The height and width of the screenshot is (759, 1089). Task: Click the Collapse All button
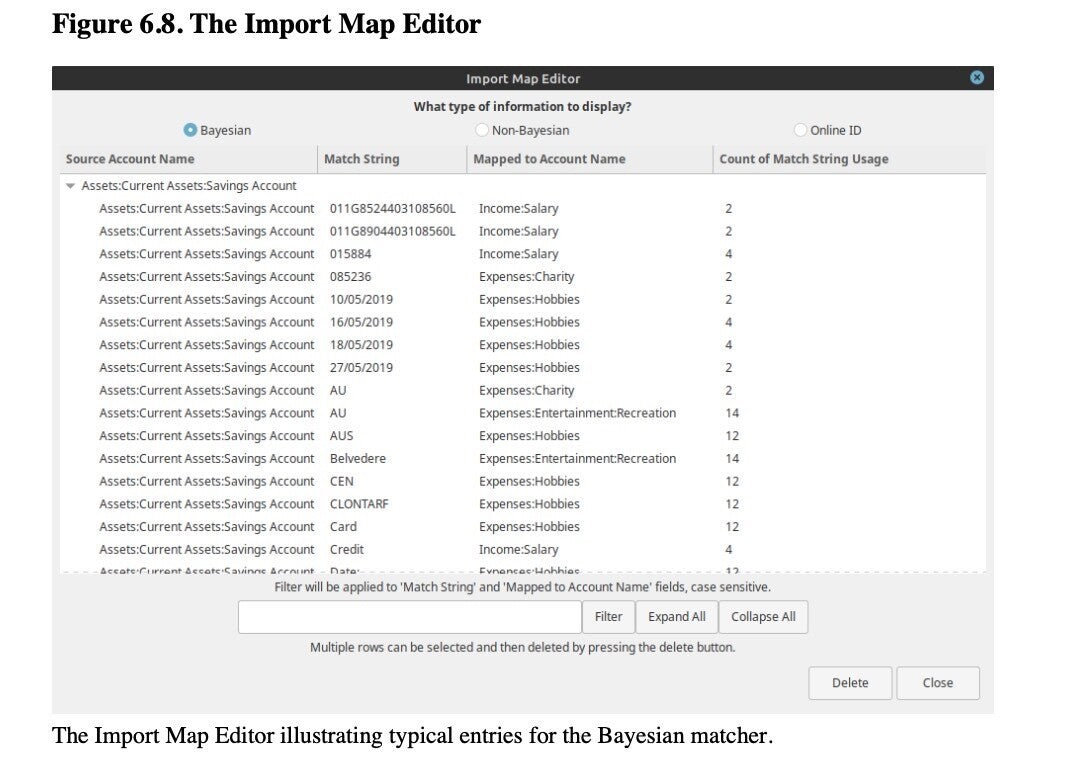pyautogui.click(x=763, y=617)
